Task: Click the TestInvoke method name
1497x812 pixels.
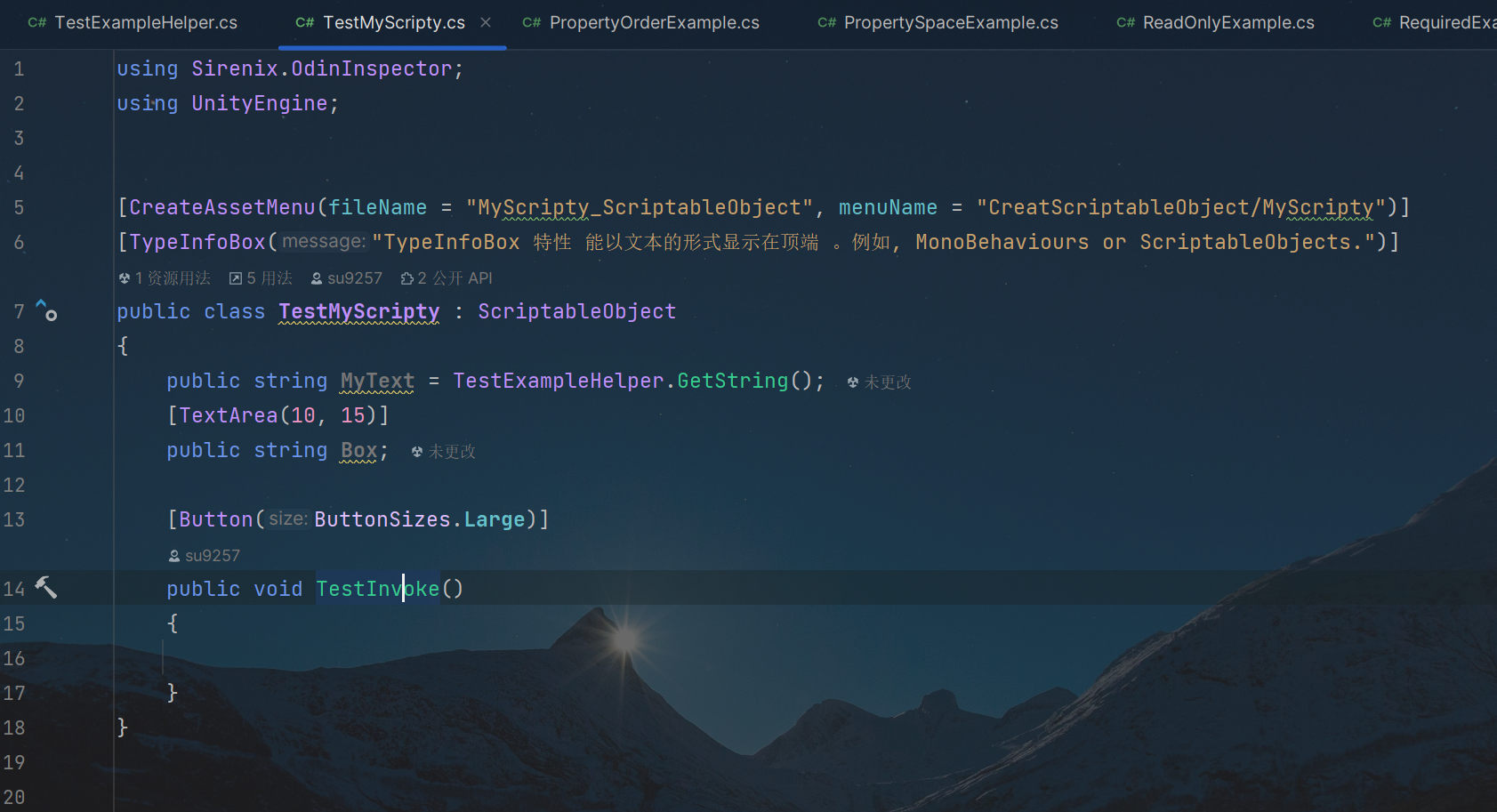Action: pyautogui.click(x=378, y=589)
